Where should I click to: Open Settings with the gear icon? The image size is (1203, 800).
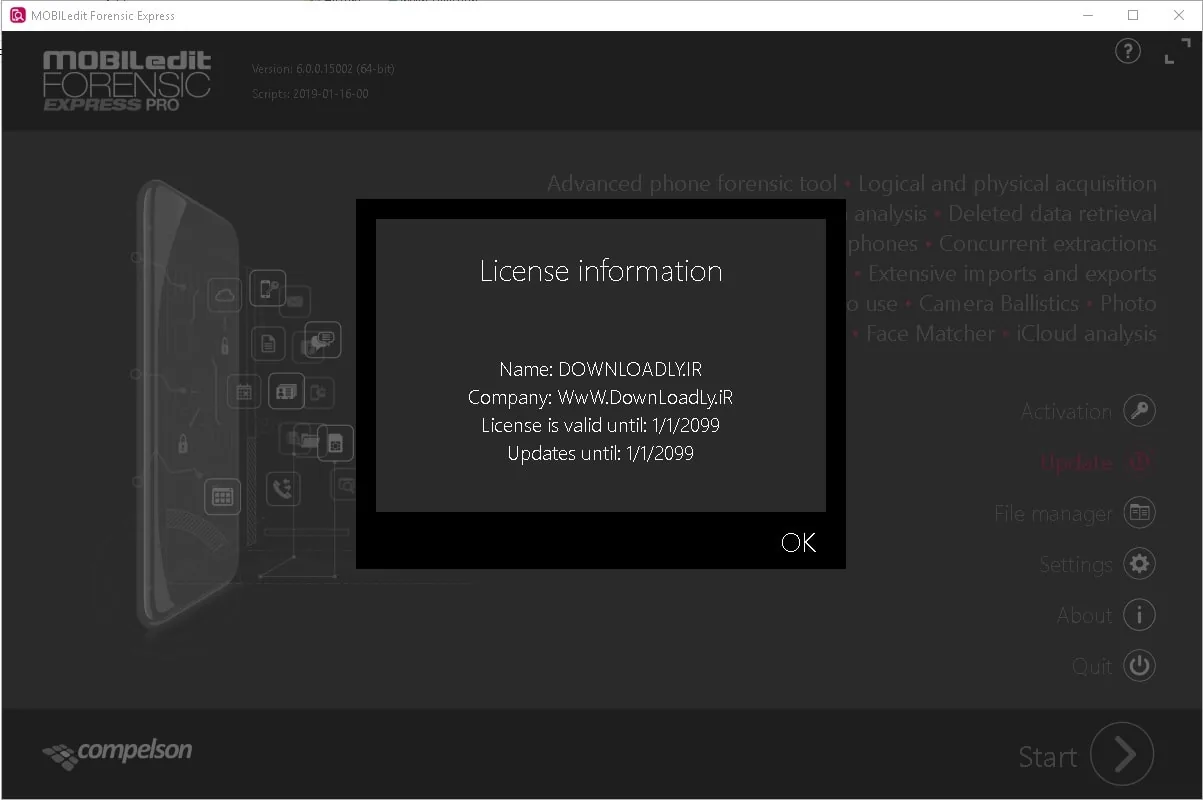tap(1139, 564)
